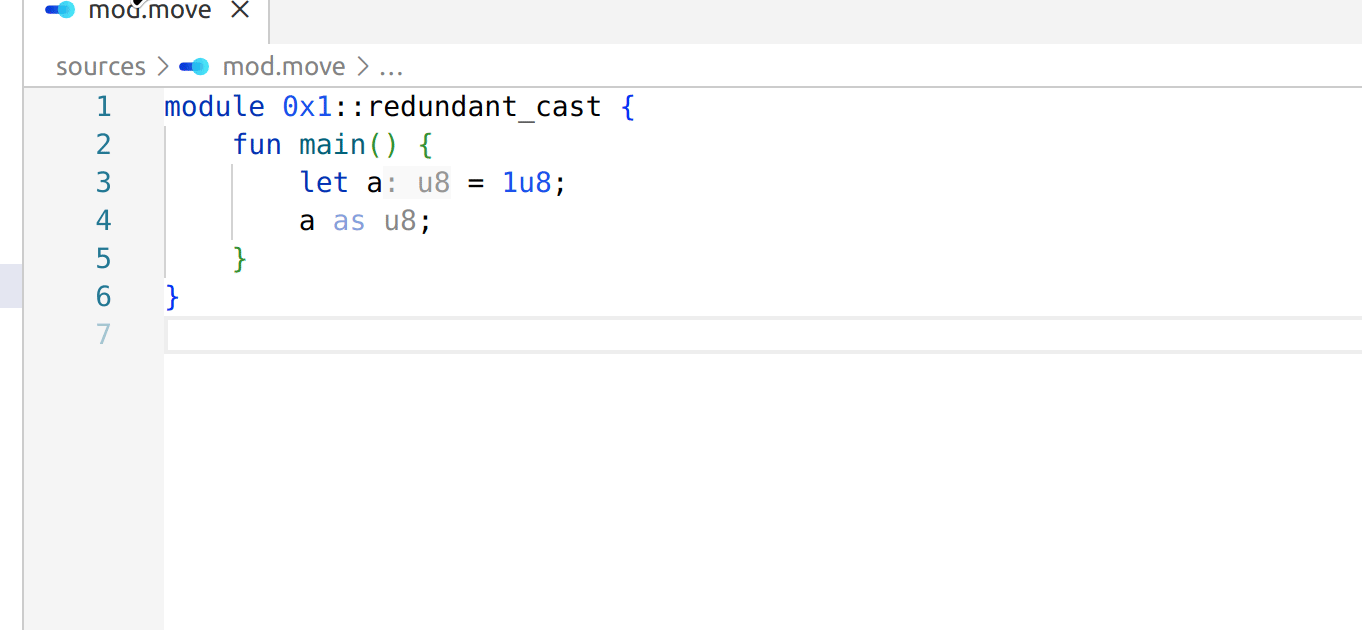Click the main function name on line 2
The image size is (1362, 630).
pos(331,144)
